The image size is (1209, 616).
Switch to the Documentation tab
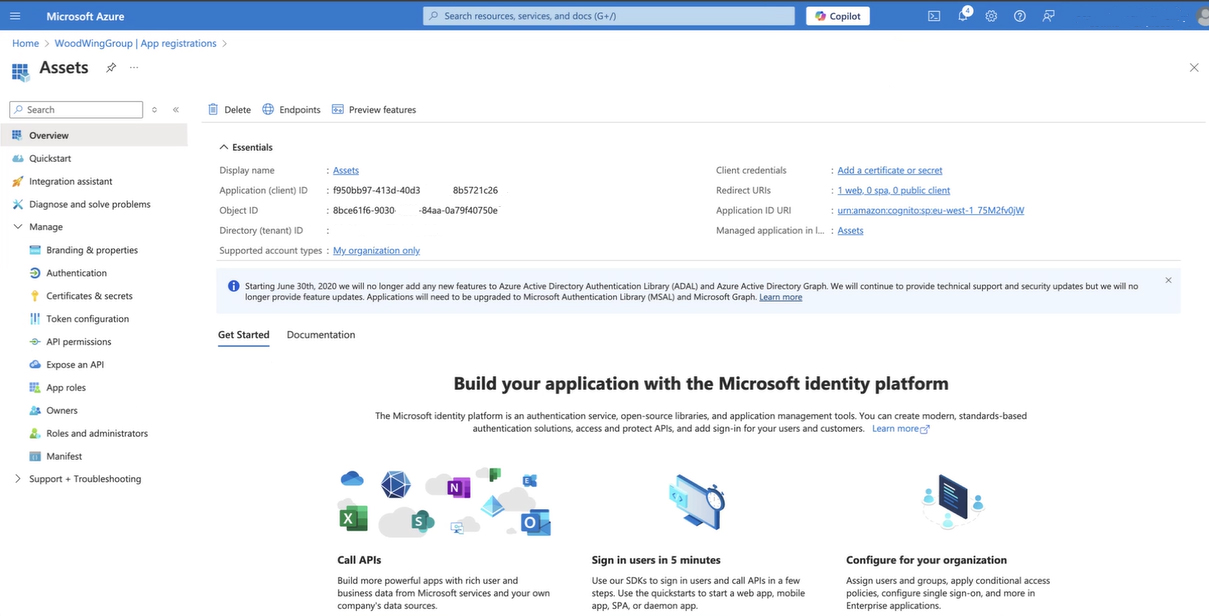[x=321, y=335]
